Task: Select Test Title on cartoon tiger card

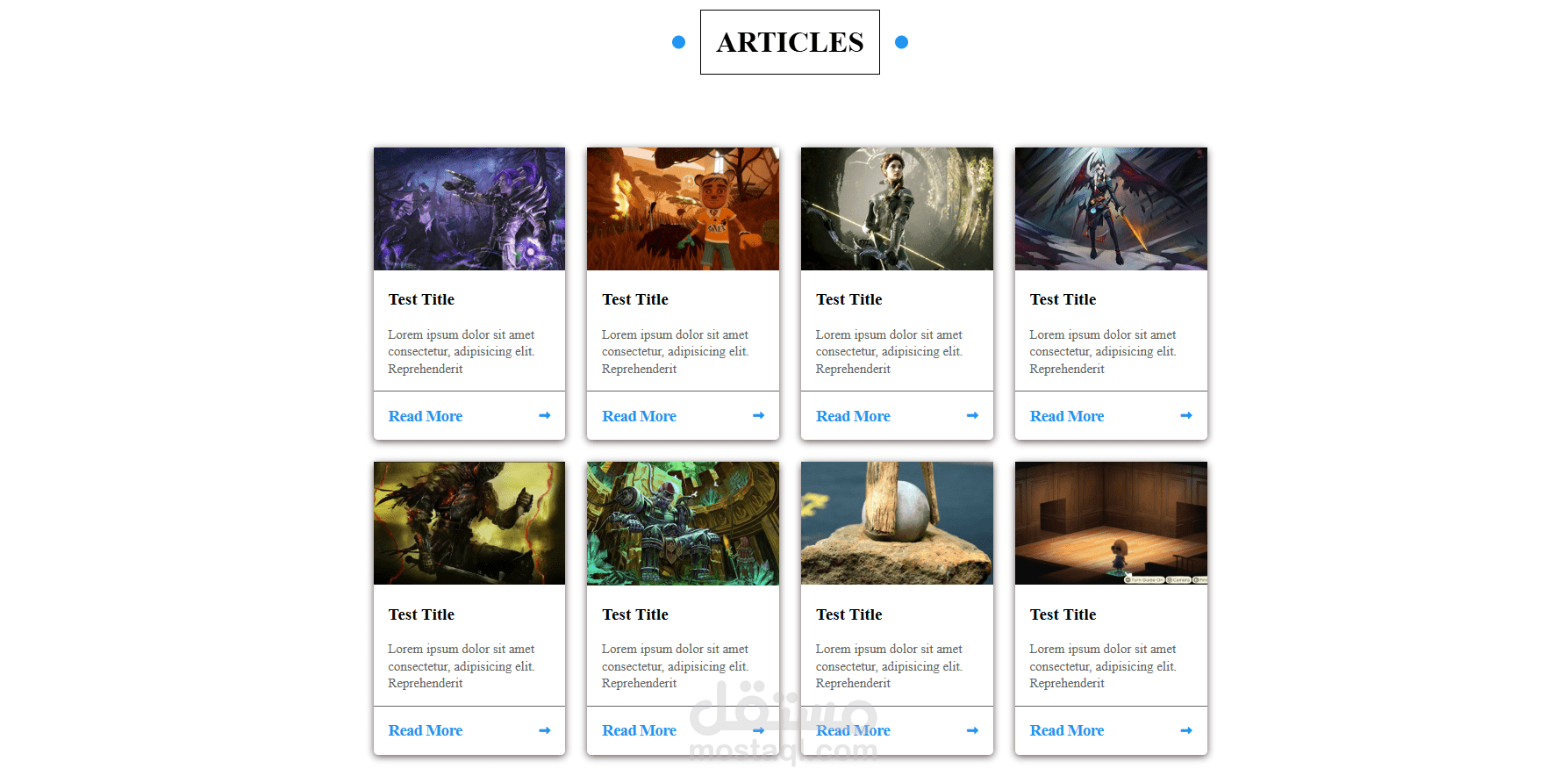Action: click(x=635, y=299)
